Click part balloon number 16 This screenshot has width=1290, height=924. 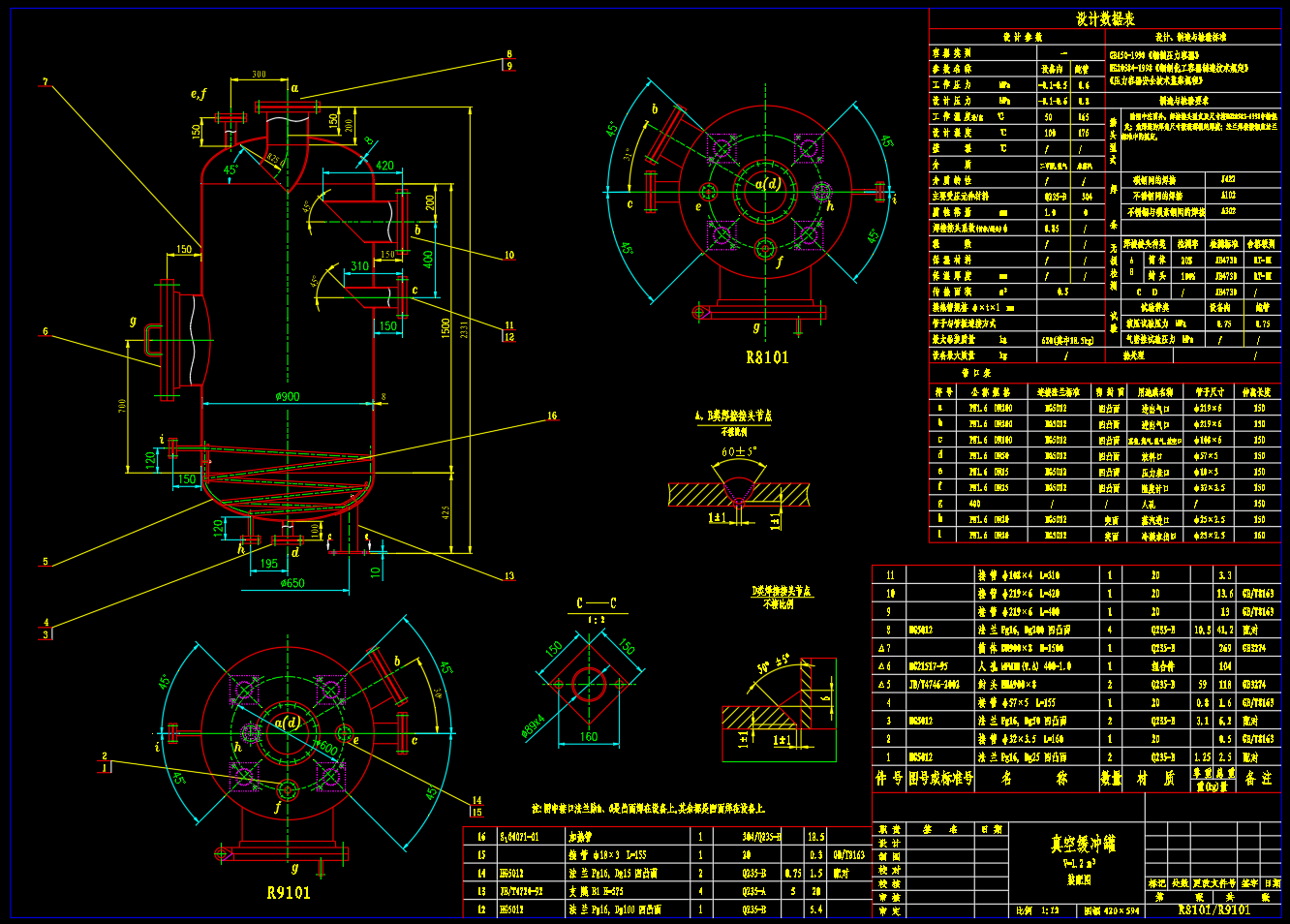coord(552,416)
